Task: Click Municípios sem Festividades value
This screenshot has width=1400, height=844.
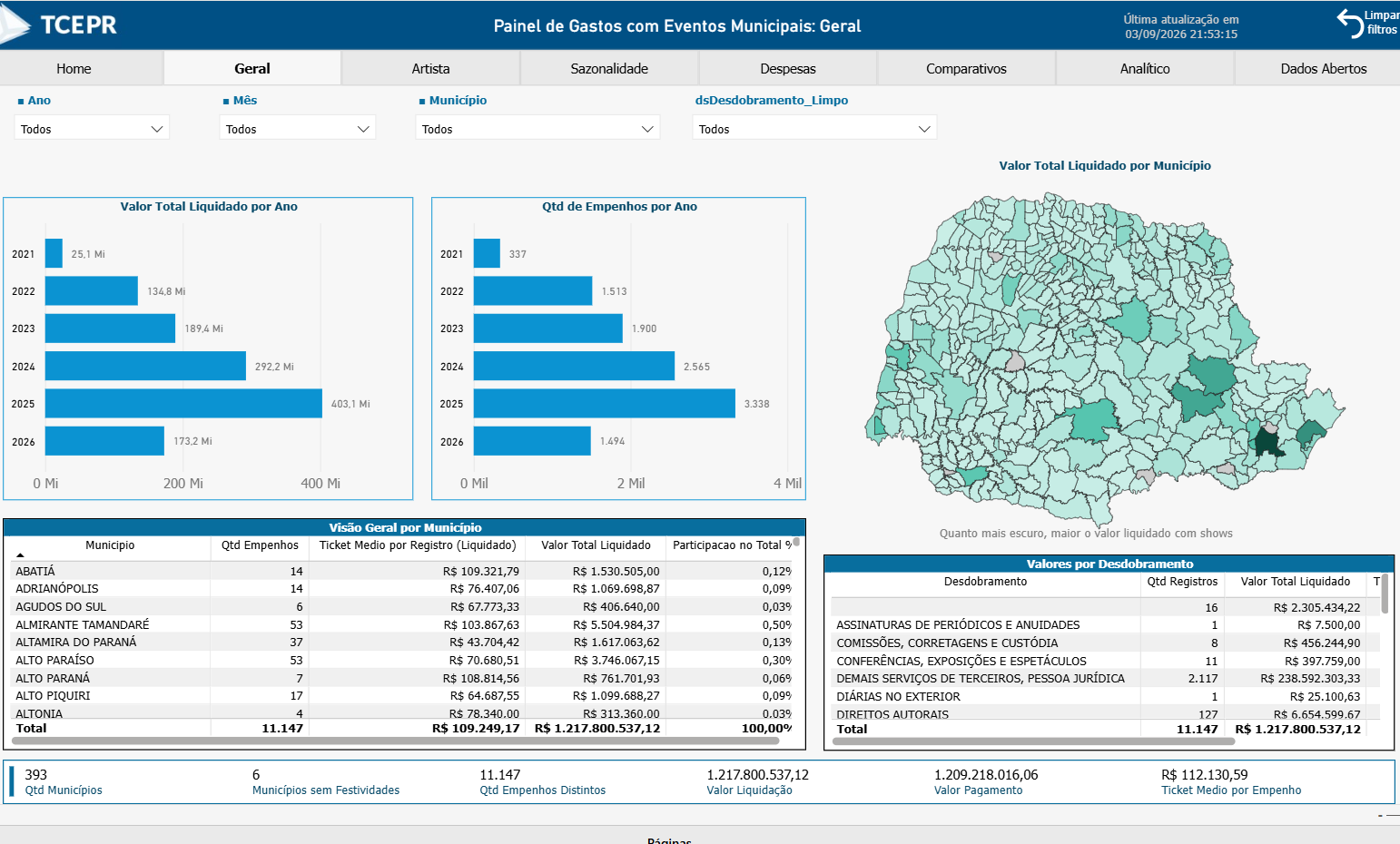Action: [x=256, y=775]
